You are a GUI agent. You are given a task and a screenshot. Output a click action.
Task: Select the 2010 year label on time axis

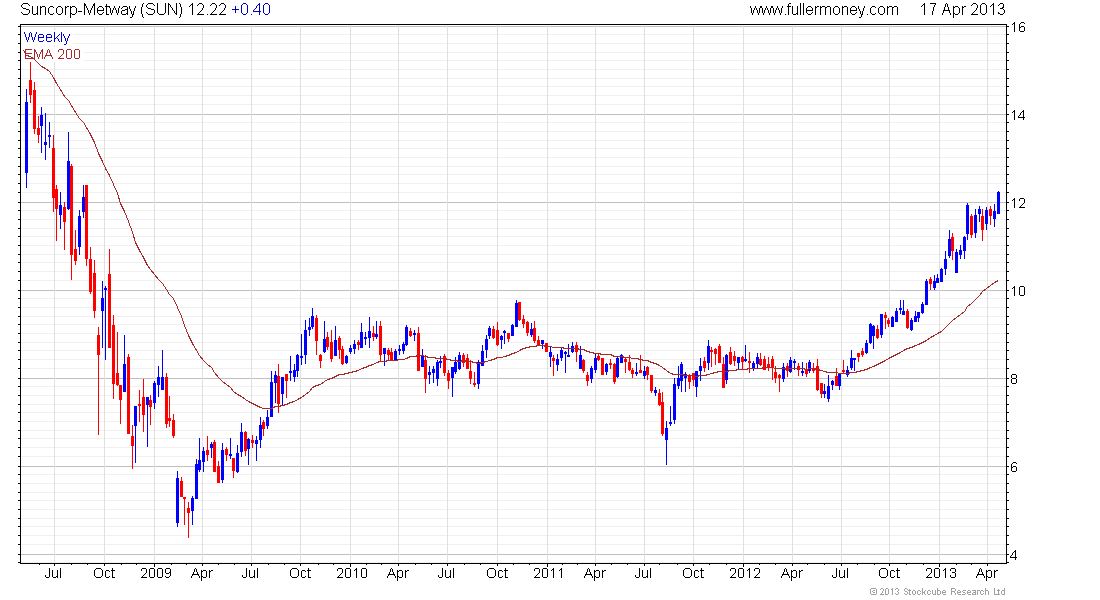pyautogui.click(x=351, y=573)
